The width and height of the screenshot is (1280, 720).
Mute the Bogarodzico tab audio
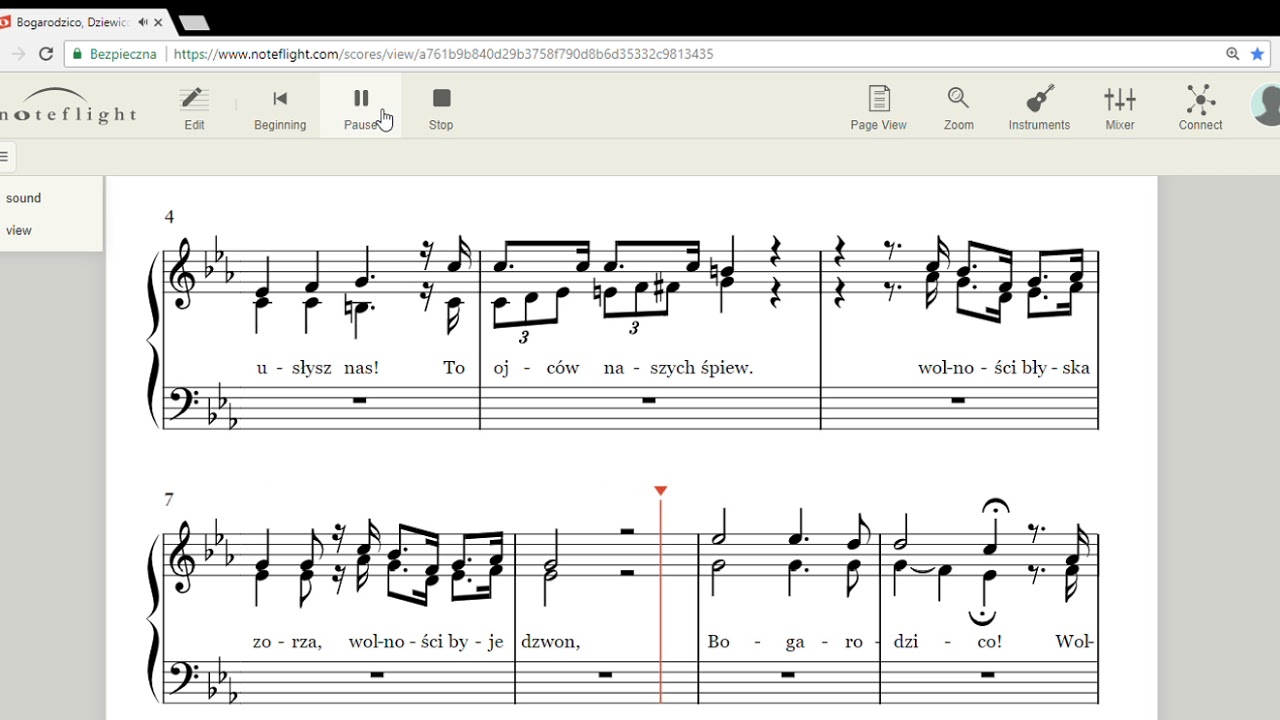click(x=142, y=22)
